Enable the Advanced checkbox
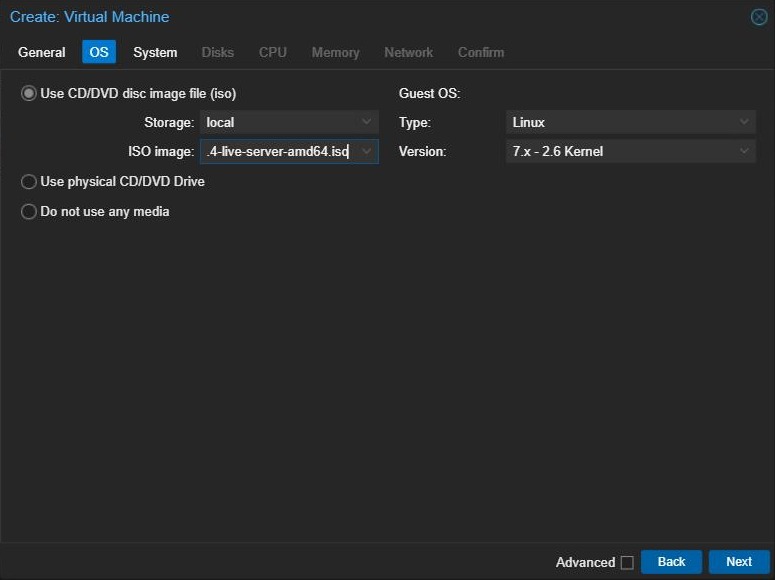775x580 pixels. tap(627, 562)
